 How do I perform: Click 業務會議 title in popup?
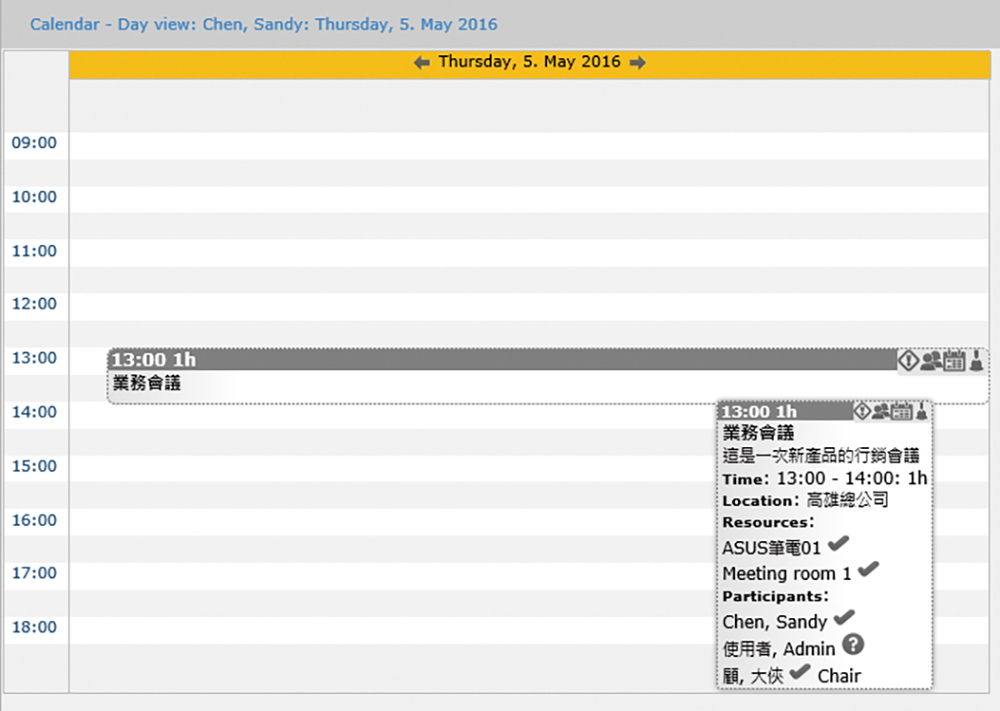click(x=758, y=433)
